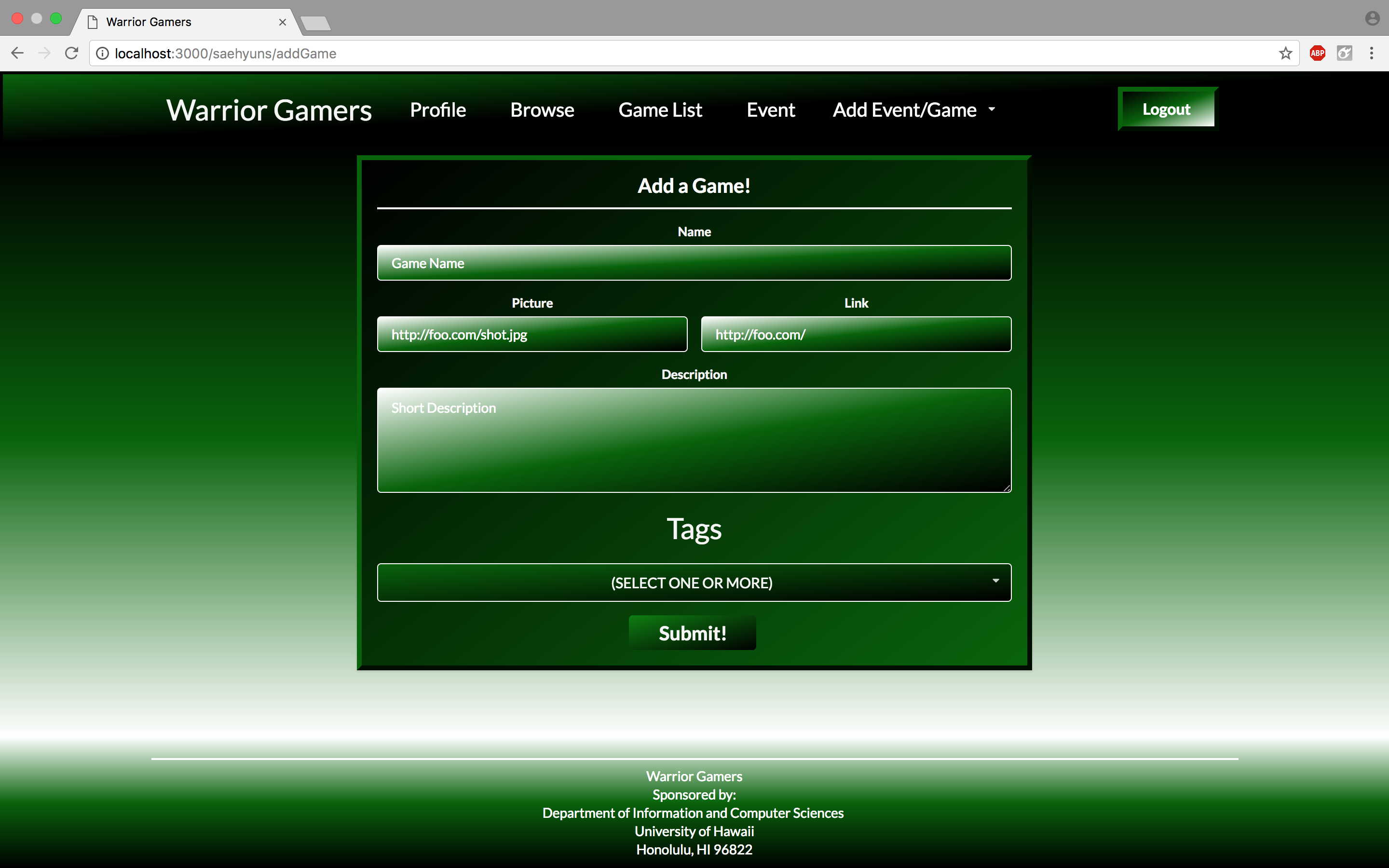1389x868 pixels.
Task: Click the 'Sponsored by:' footer text
Action: 694,795
